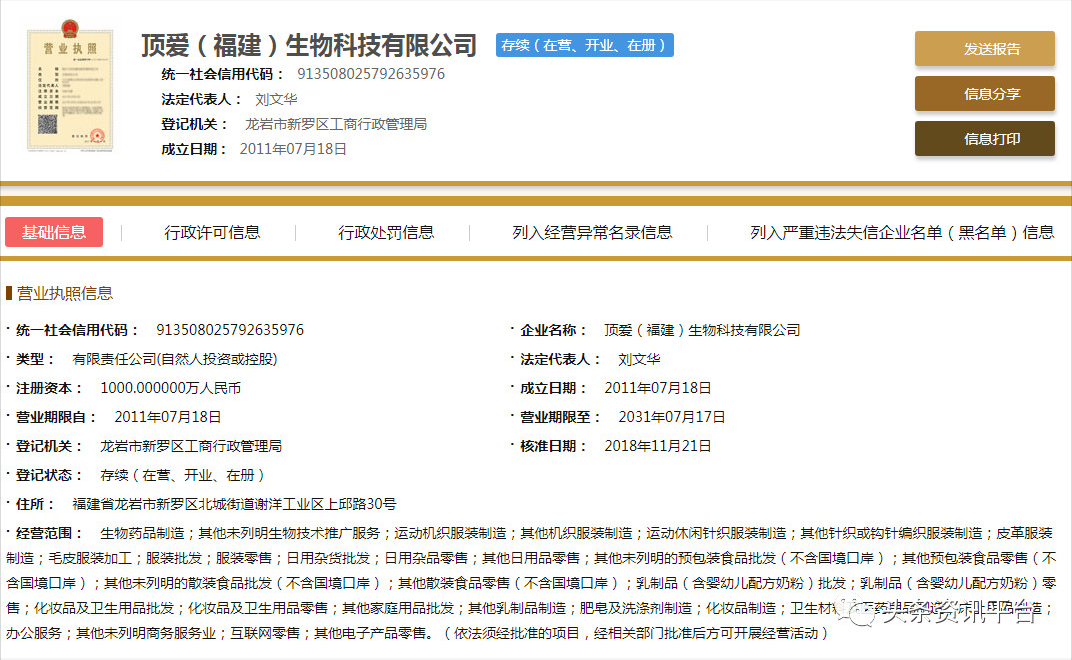Open the 营业执照 license thumbnail image
This screenshot has width=1072, height=660.
tap(69, 85)
